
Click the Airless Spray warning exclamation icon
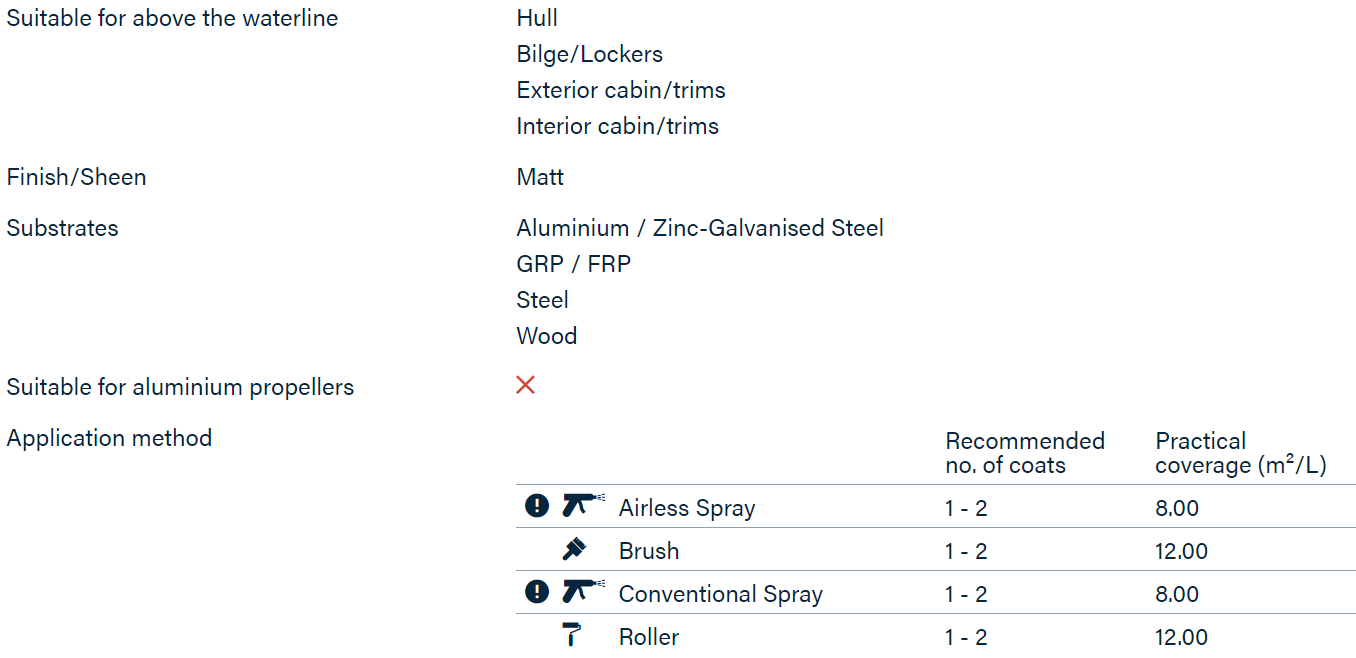click(x=537, y=506)
